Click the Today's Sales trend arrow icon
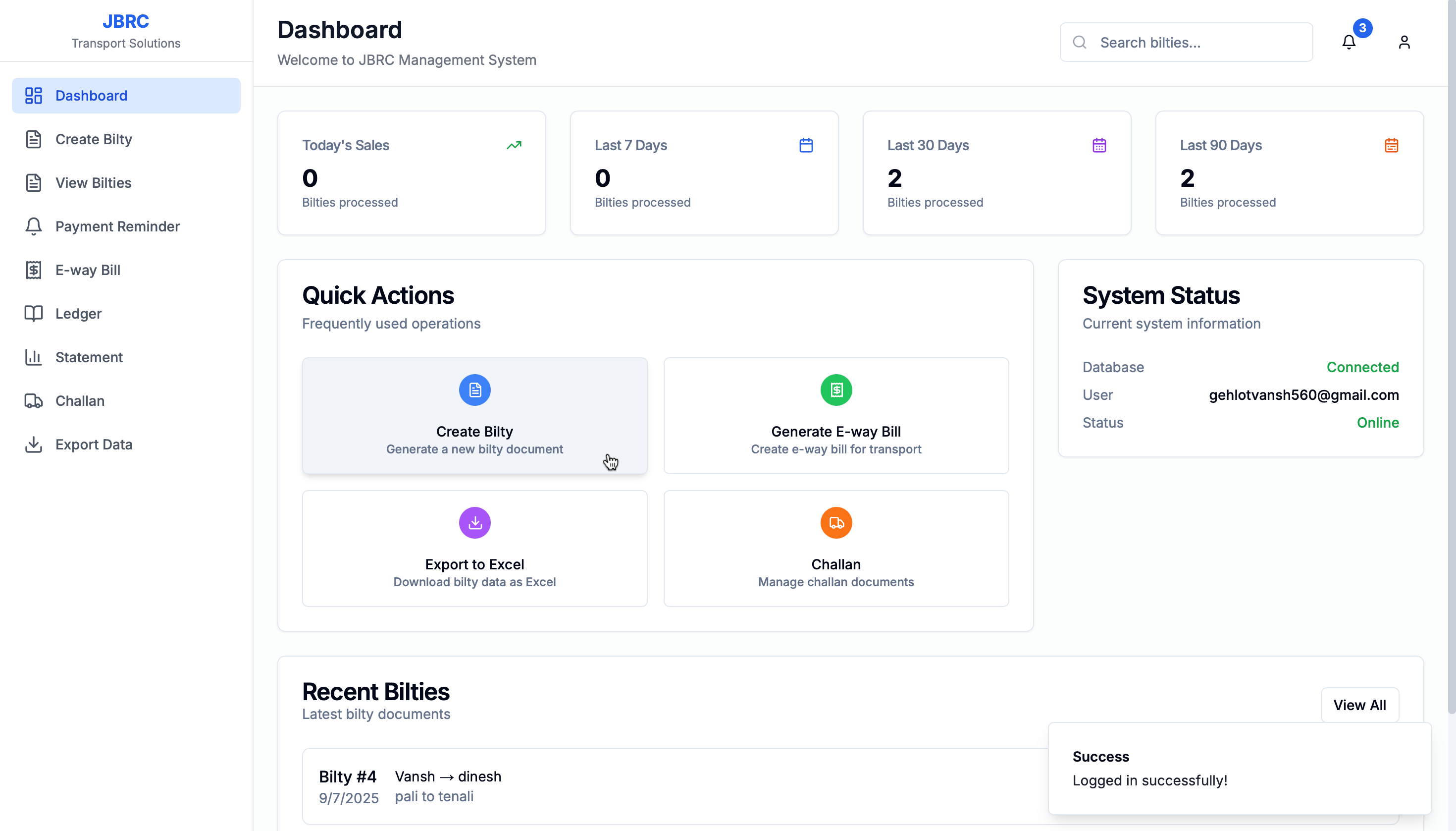1456x831 pixels. [x=513, y=146]
